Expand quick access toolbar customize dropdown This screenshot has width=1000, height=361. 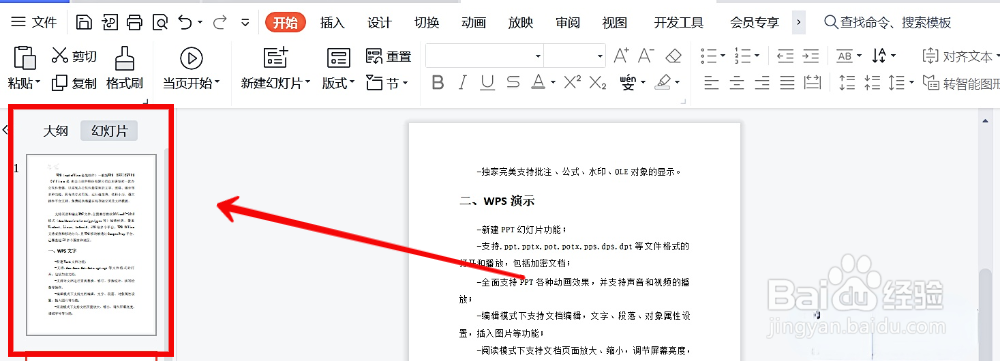[246, 23]
